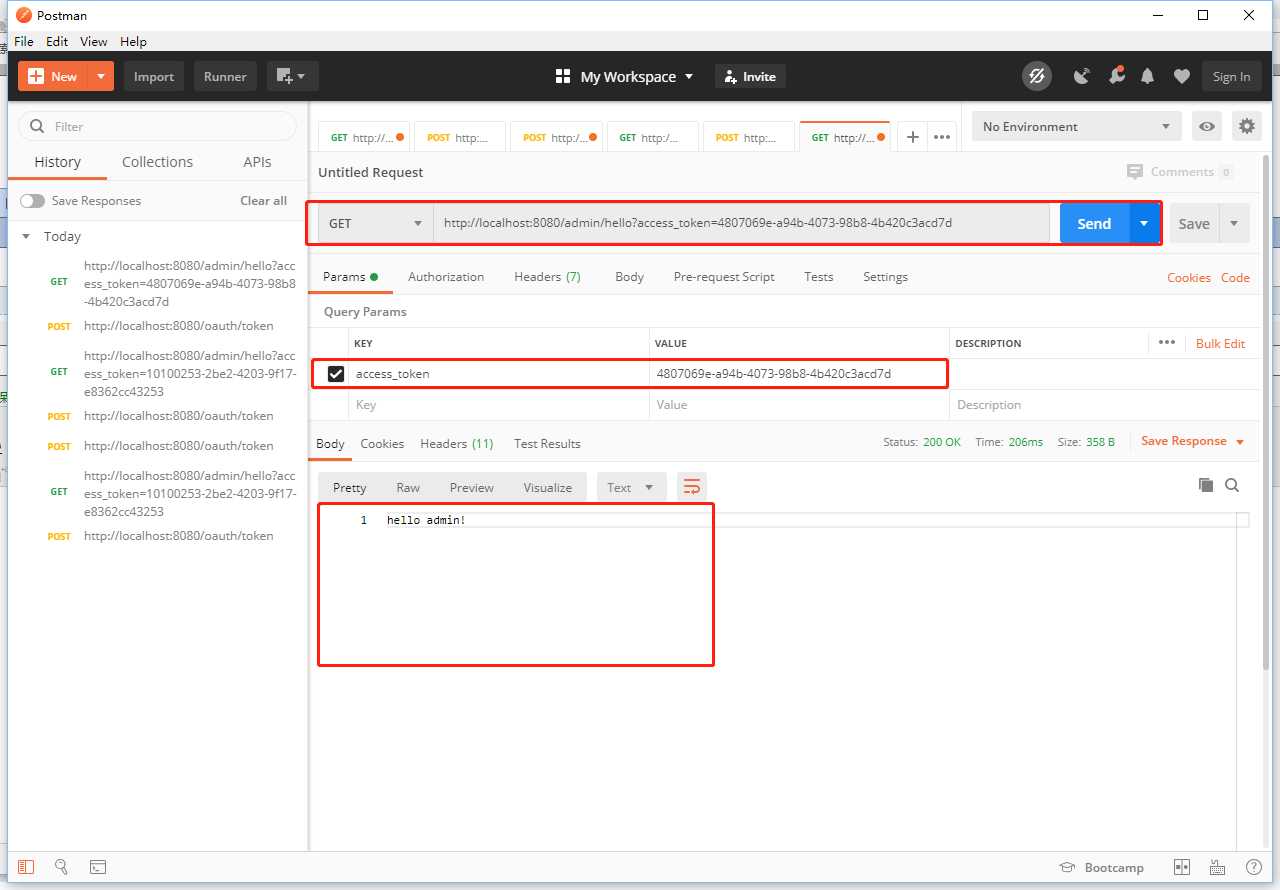Click the Runner button
The height and width of the screenshot is (890, 1280).
click(x=225, y=76)
